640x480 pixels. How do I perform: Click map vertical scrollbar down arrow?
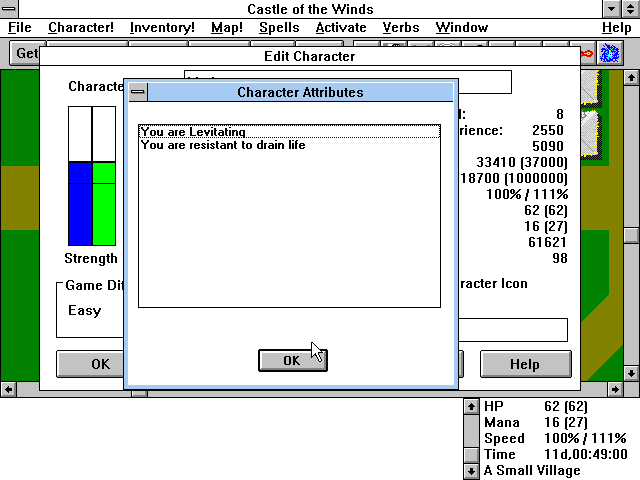[631, 373]
